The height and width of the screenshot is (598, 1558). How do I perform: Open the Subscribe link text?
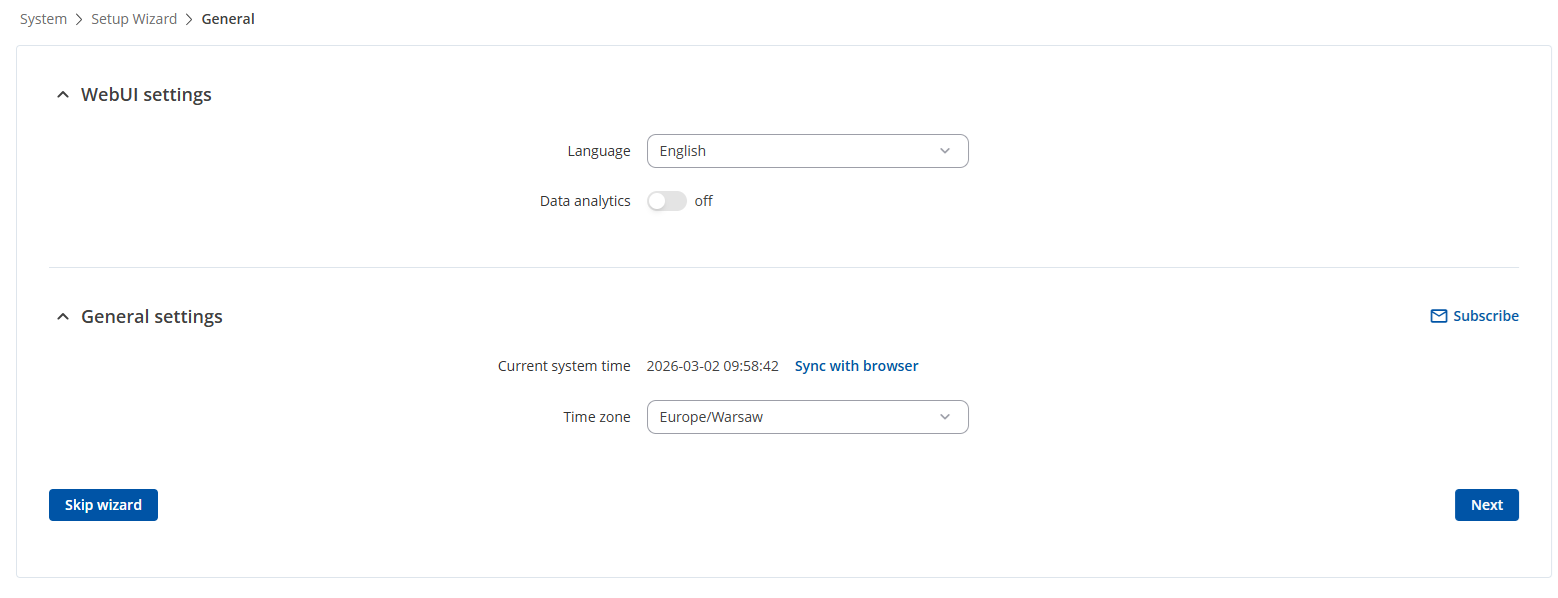(x=1485, y=316)
